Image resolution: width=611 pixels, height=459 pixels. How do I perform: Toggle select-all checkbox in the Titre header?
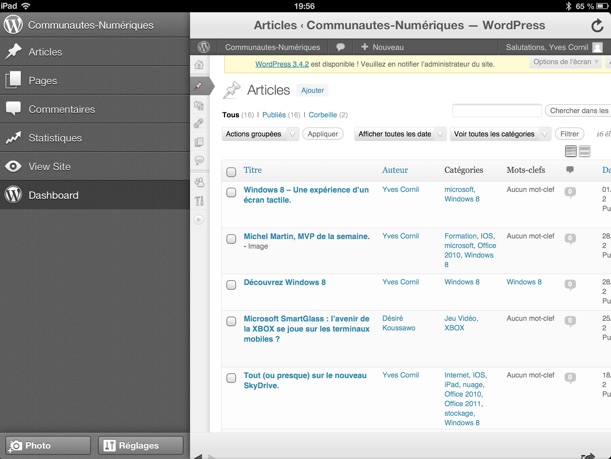point(231,172)
